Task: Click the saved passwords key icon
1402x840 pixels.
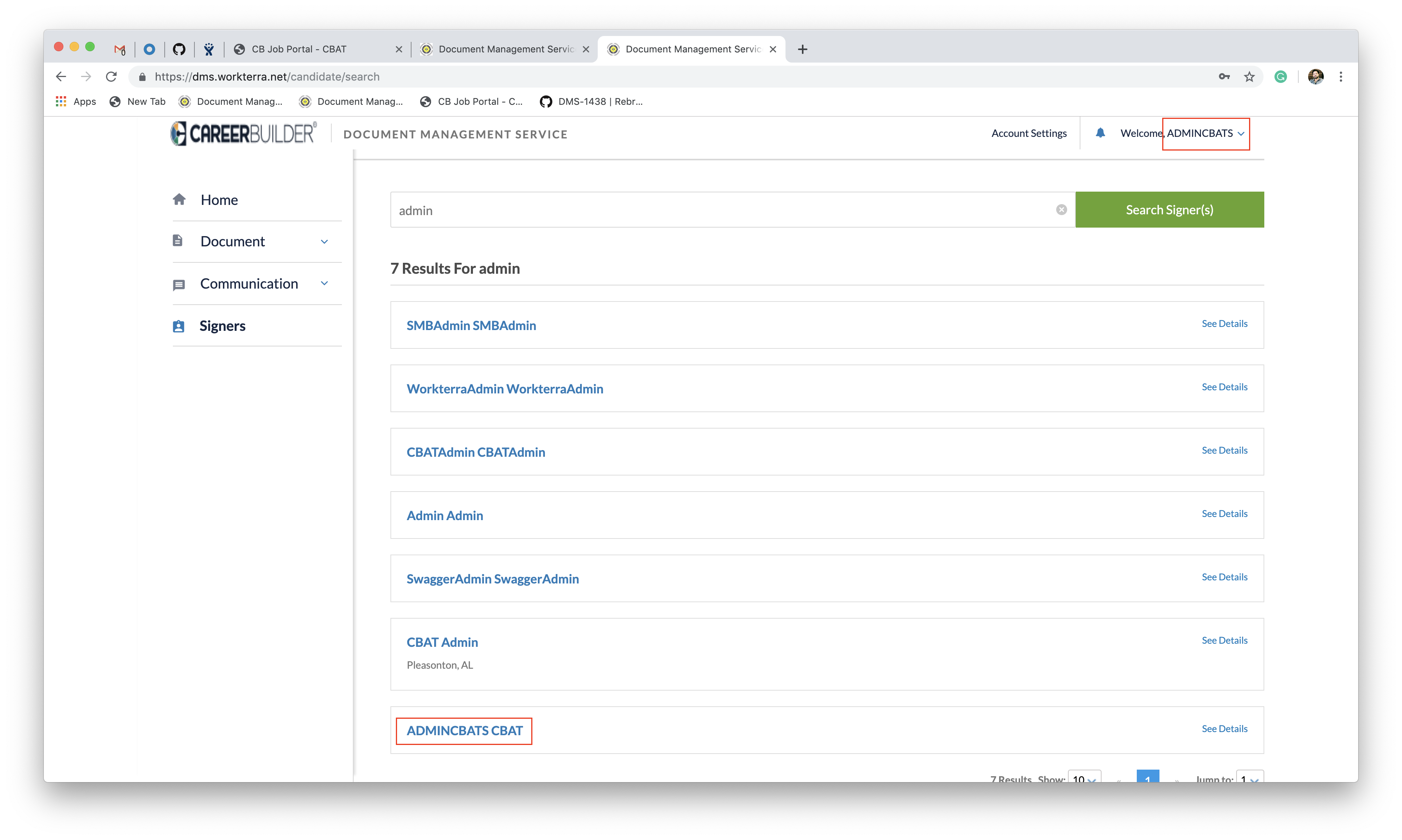Action: click(1224, 77)
